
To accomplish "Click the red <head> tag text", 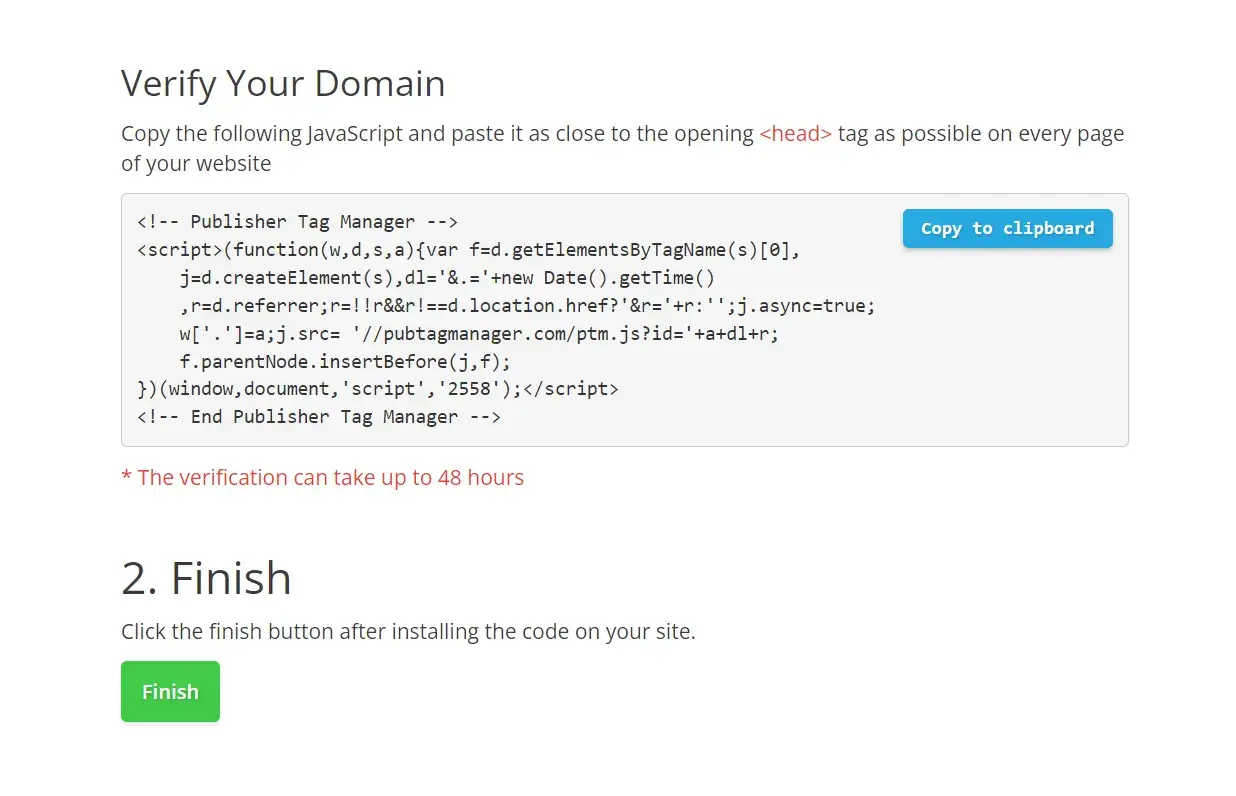I will click(795, 134).
